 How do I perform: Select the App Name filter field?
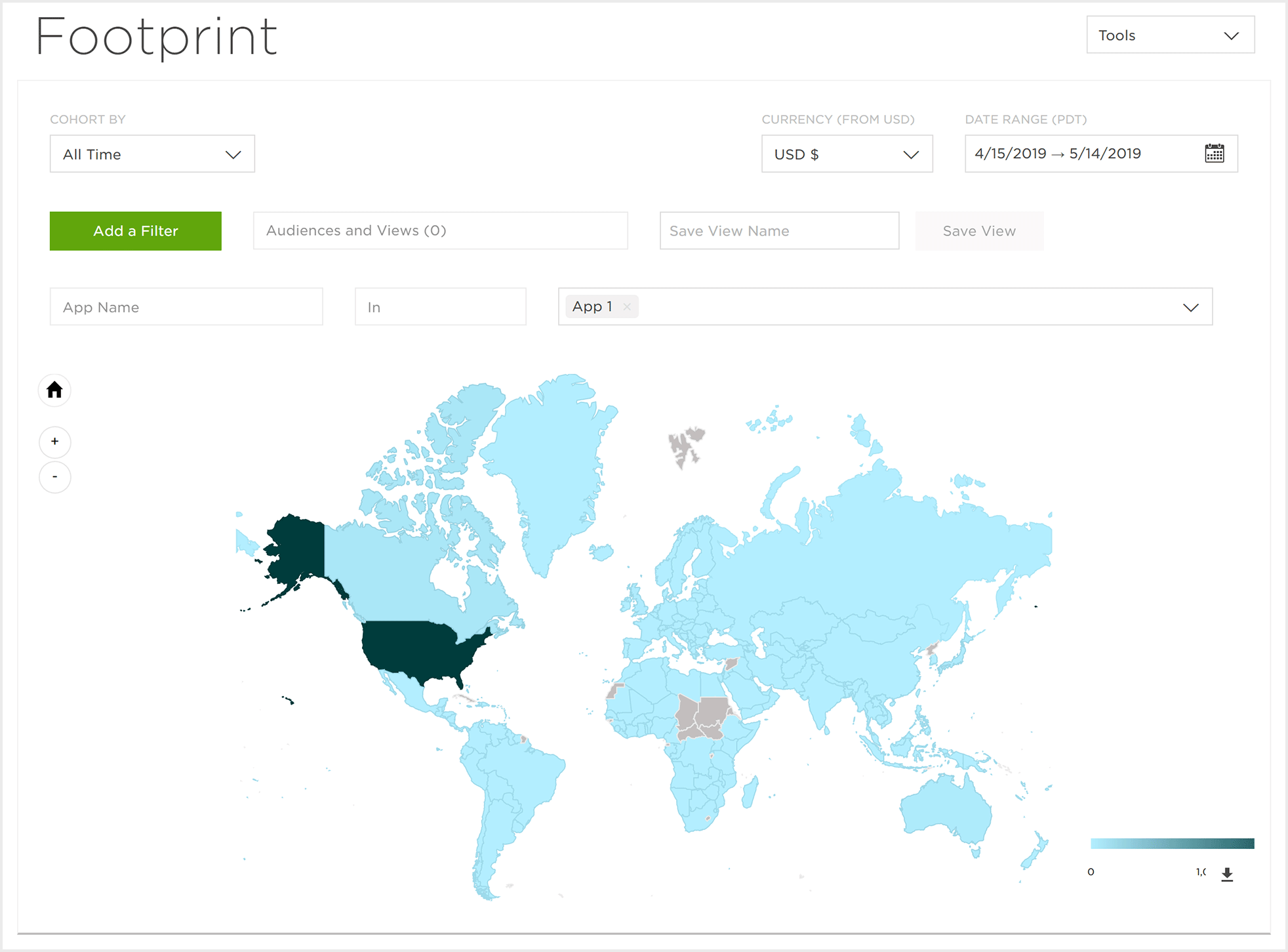186,307
